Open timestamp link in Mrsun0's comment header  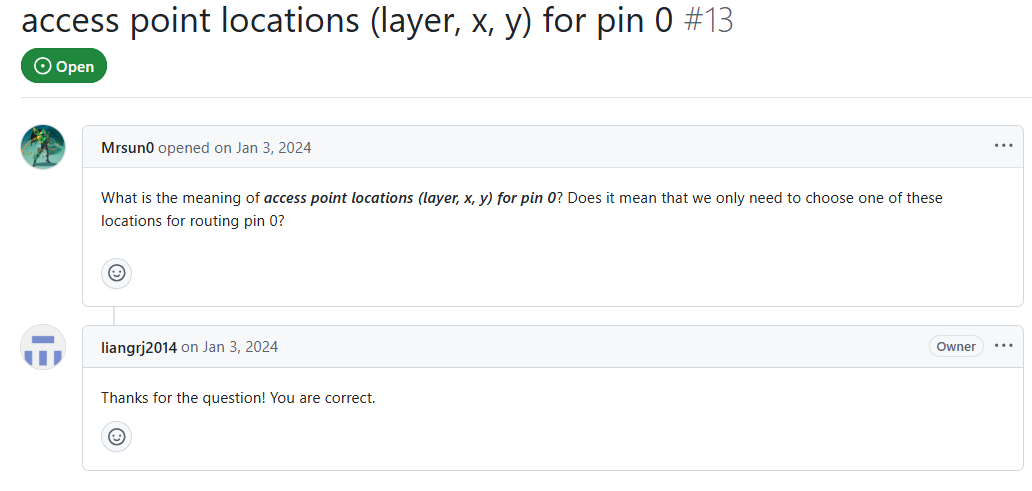(x=272, y=147)
